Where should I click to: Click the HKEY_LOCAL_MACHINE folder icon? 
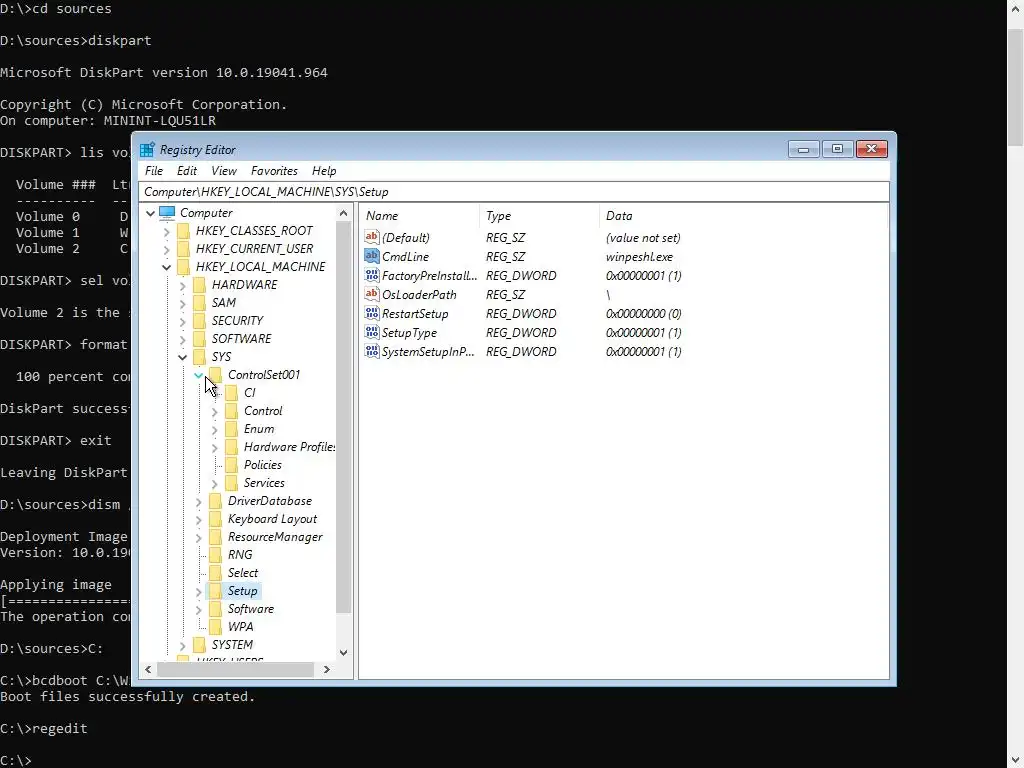[x=184, y=266]
